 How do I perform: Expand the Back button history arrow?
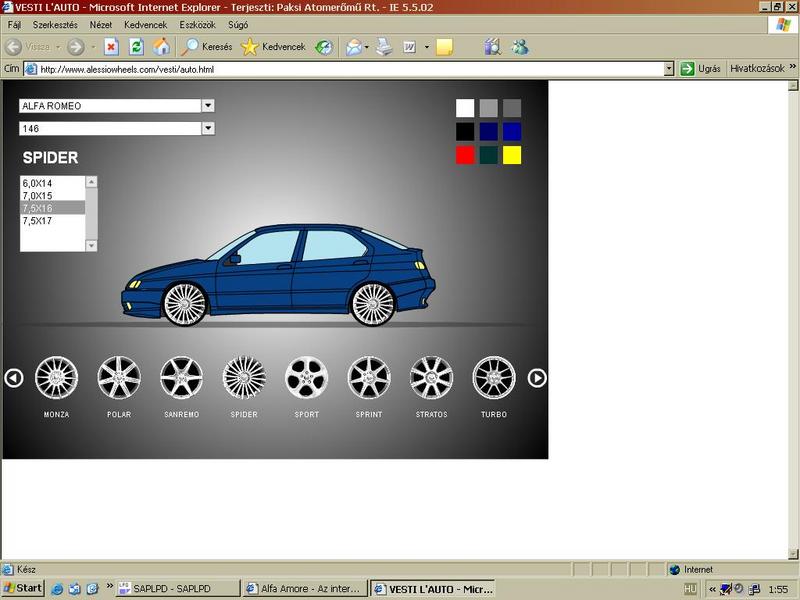(x=58, y=47)
